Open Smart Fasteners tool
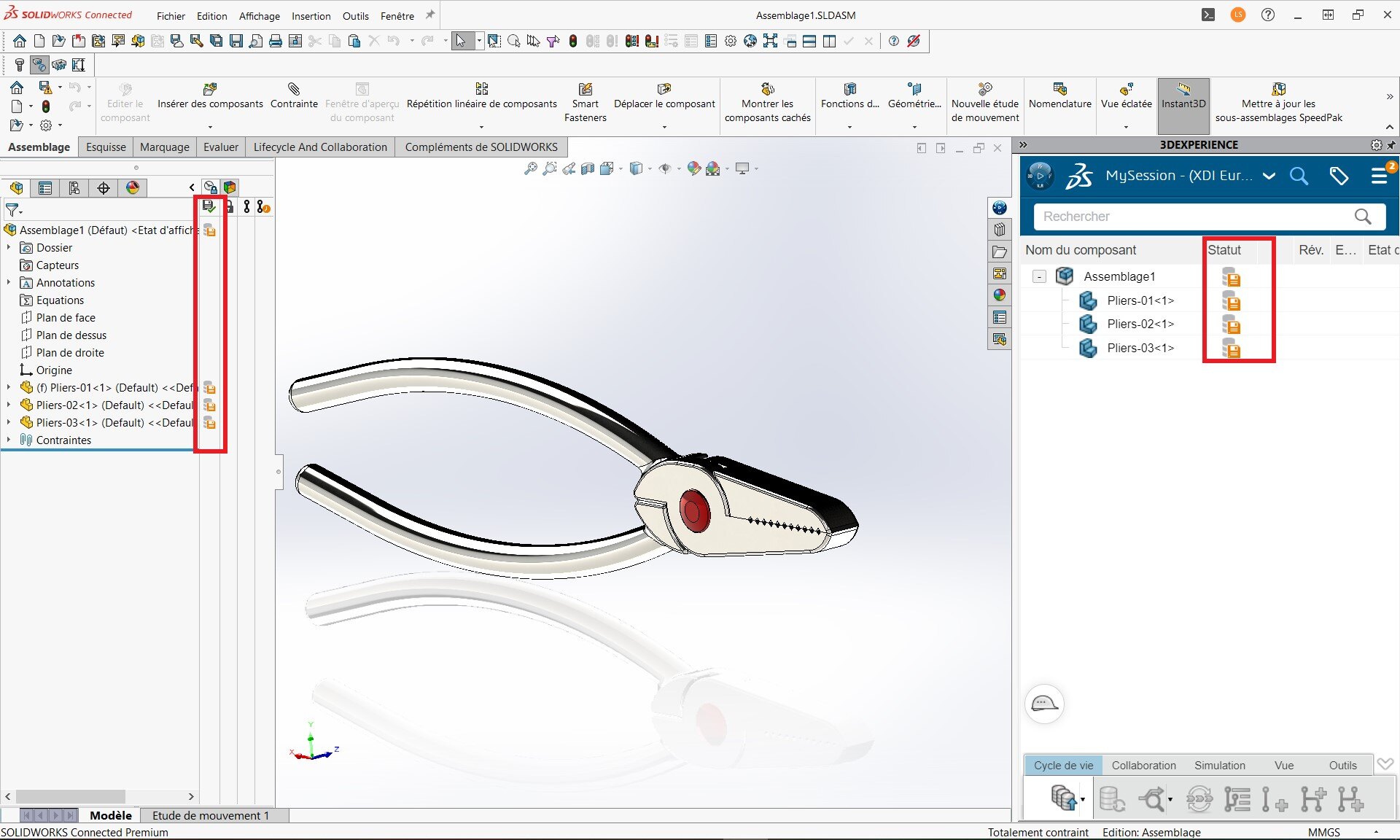1400x840 pixels. pos(585,90)
